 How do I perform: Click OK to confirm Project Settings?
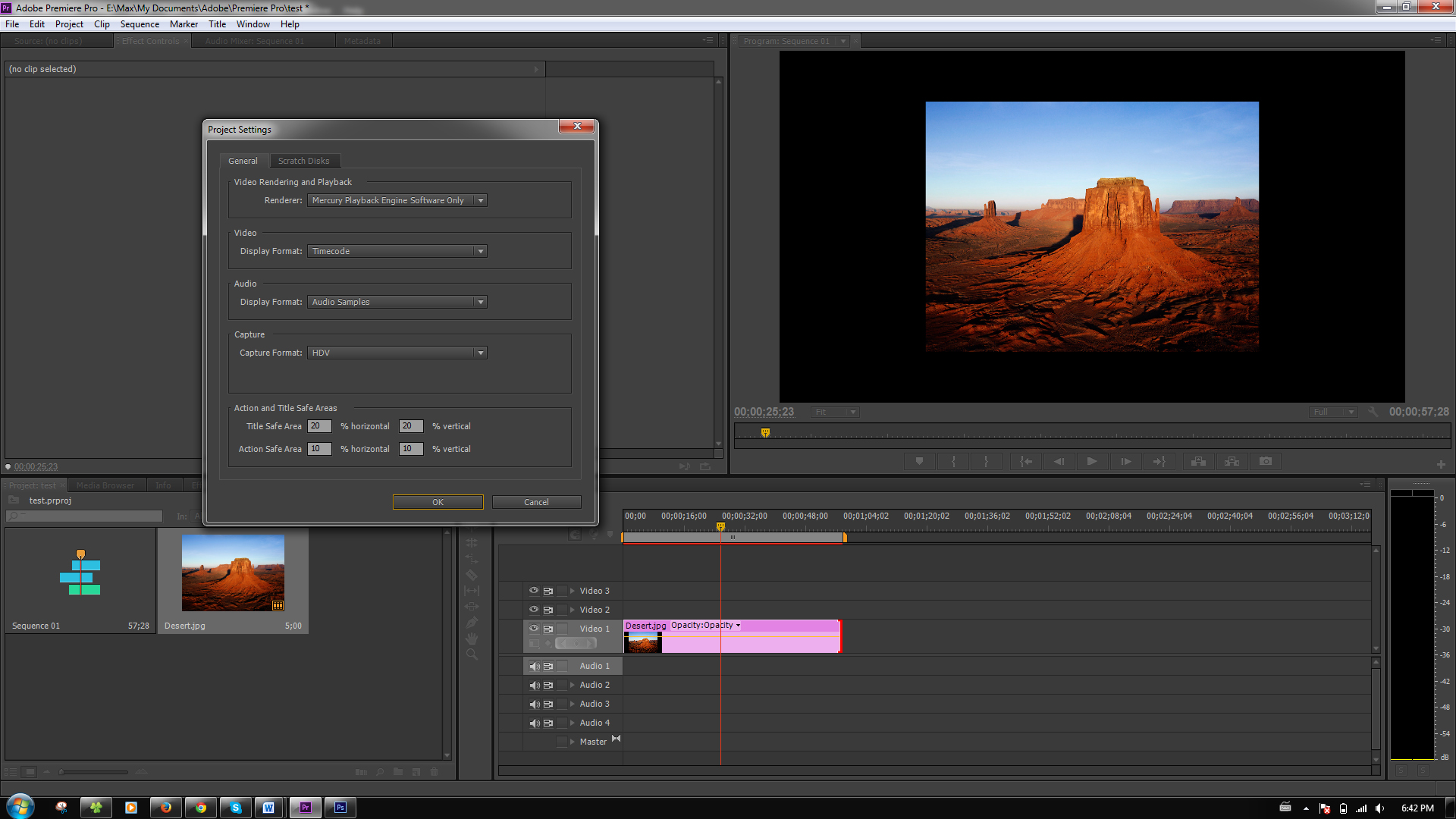point(438,502)
